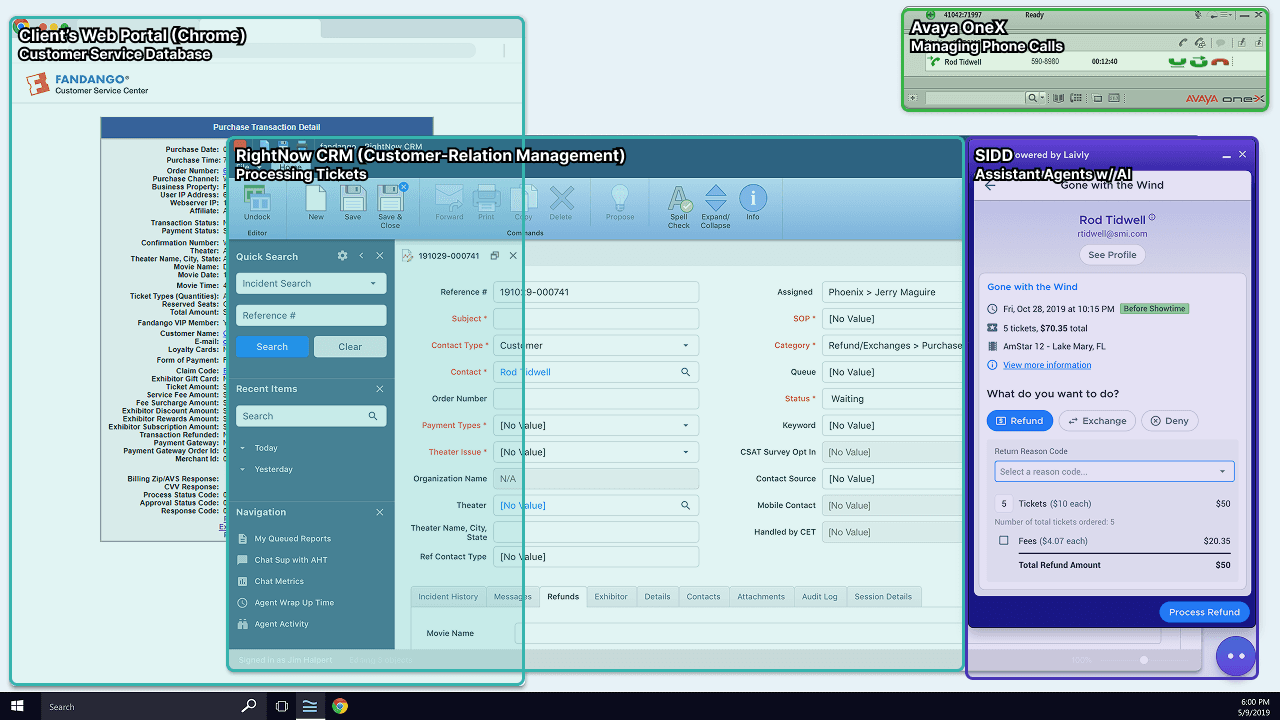Open Task View on taskbar
Screen dimensions: 1280x720
(282, 706)
